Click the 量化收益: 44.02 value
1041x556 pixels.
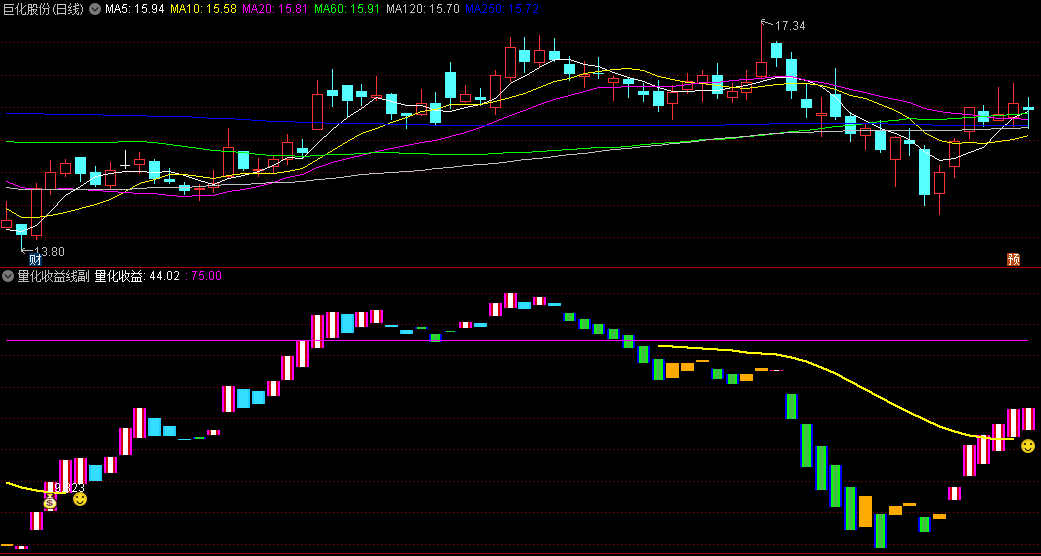tap(137, 276)
